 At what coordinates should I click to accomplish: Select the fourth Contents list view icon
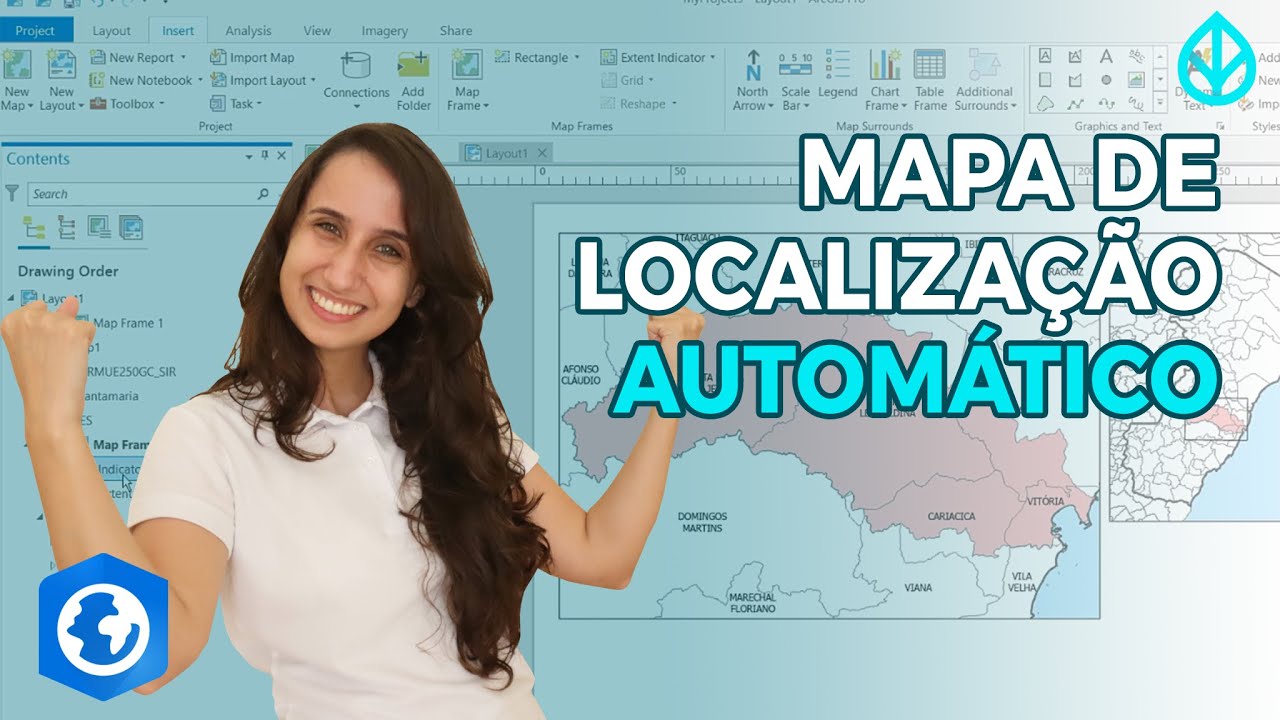tap(131, 227)
